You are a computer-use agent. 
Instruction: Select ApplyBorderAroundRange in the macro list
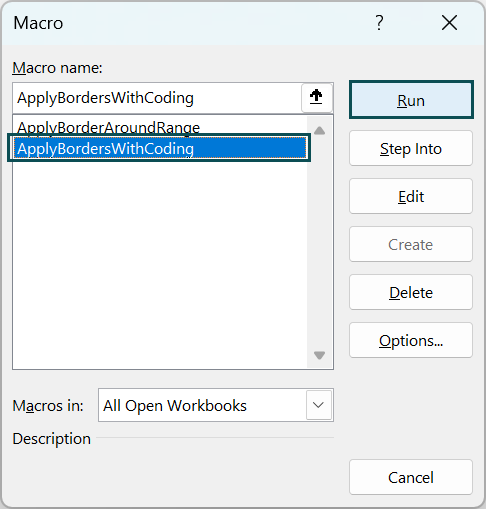(x=108, y=127)
